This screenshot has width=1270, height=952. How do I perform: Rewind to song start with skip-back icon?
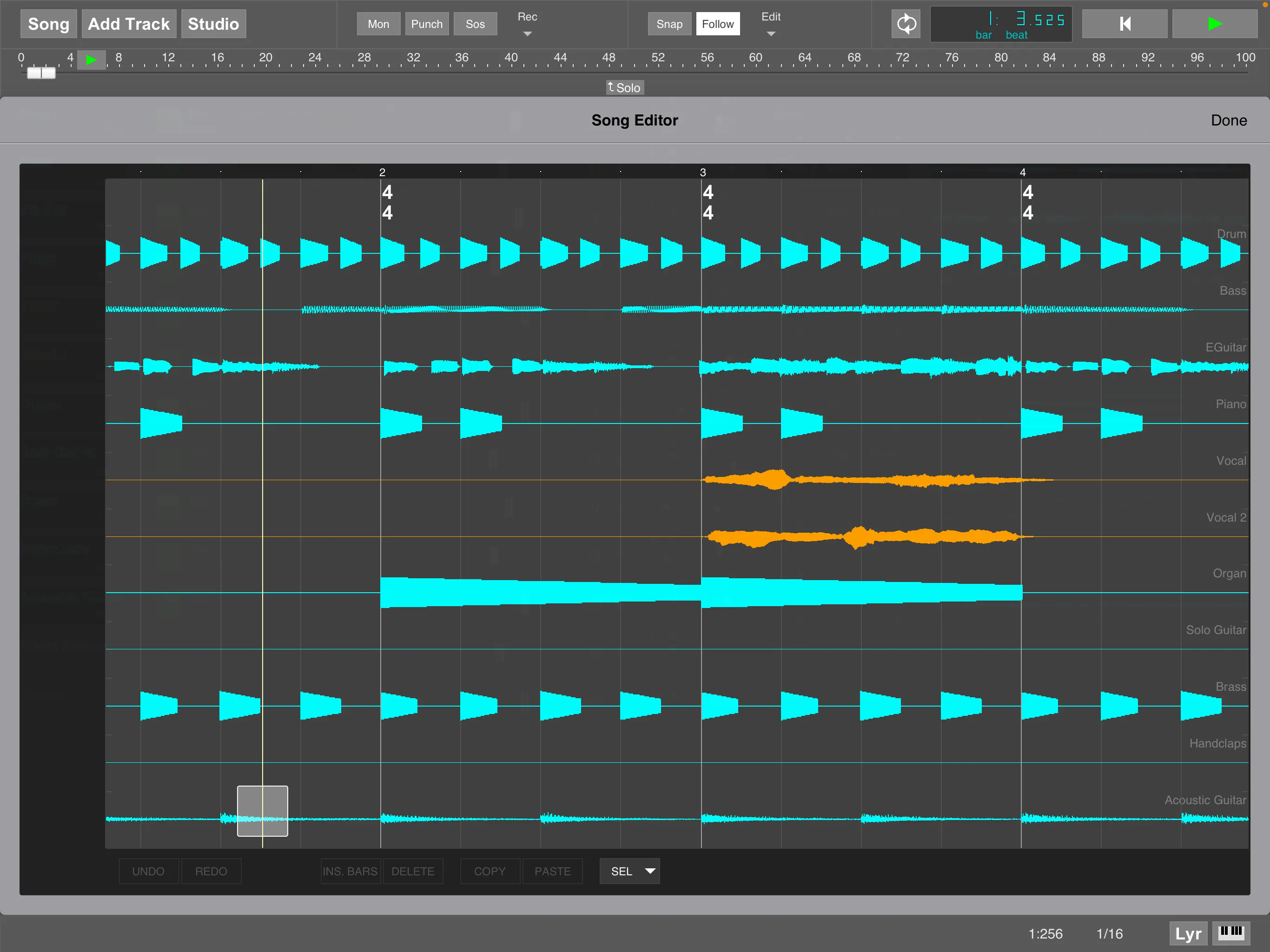point(1124,24)
